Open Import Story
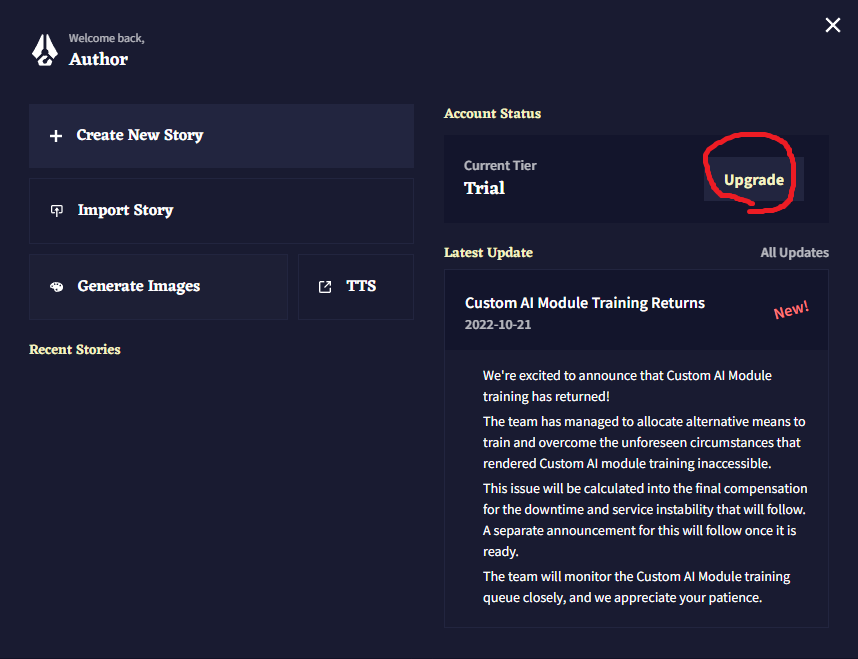The image size is (858, 659). [221, 211]
